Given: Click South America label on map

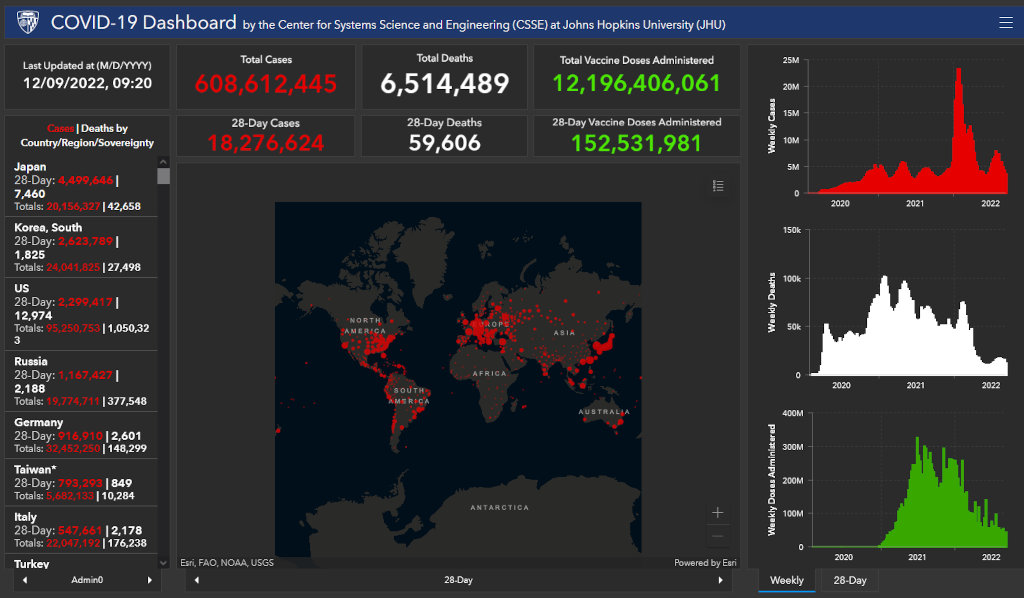Looking at the screenshot, I should pyautogui.click(x=409, y=396).
